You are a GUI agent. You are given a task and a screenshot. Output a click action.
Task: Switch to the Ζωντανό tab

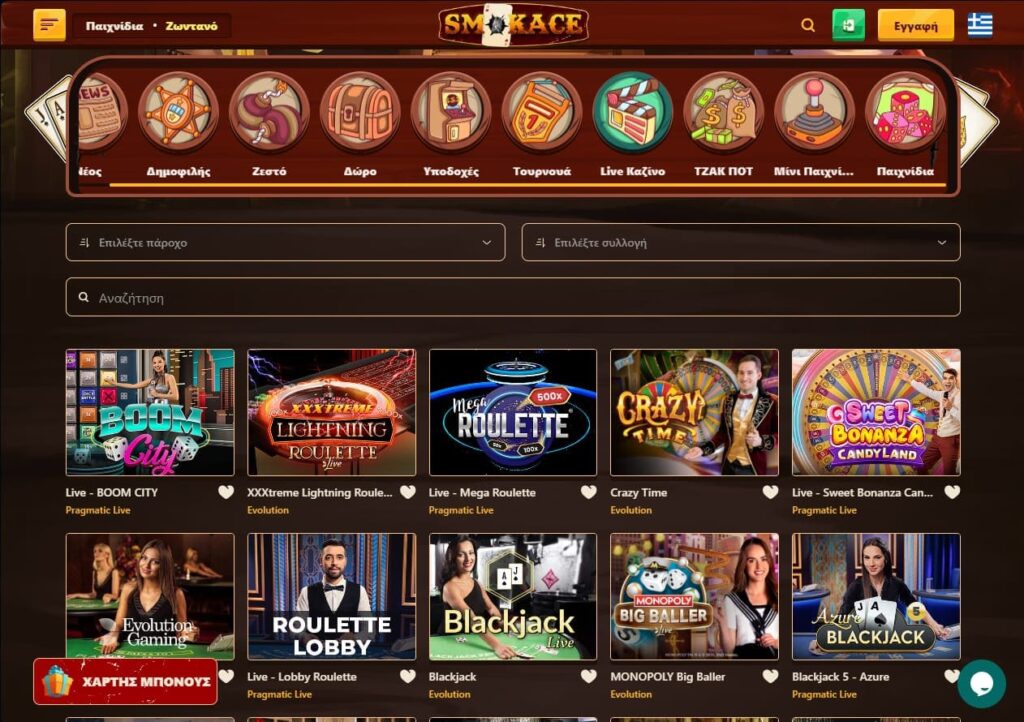tap(191, 26)
